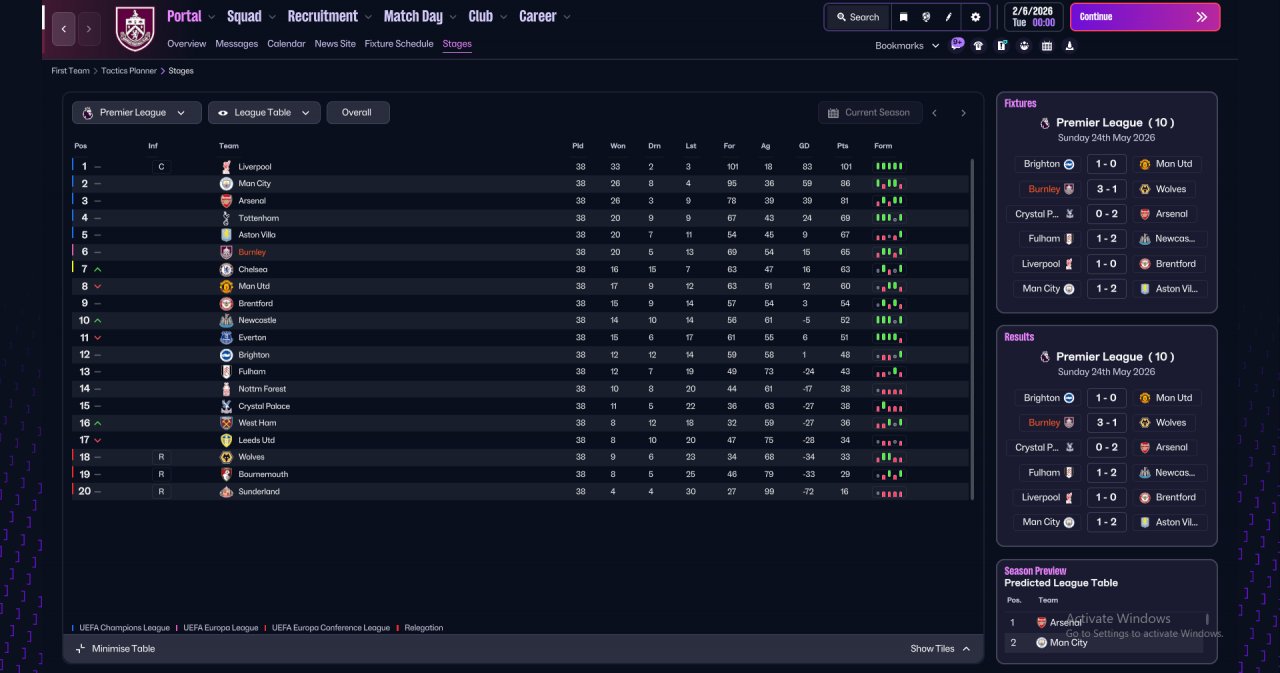Collapse tiles with Show Tiles chevron
1280x673 pixels.
tap(966, 649)
